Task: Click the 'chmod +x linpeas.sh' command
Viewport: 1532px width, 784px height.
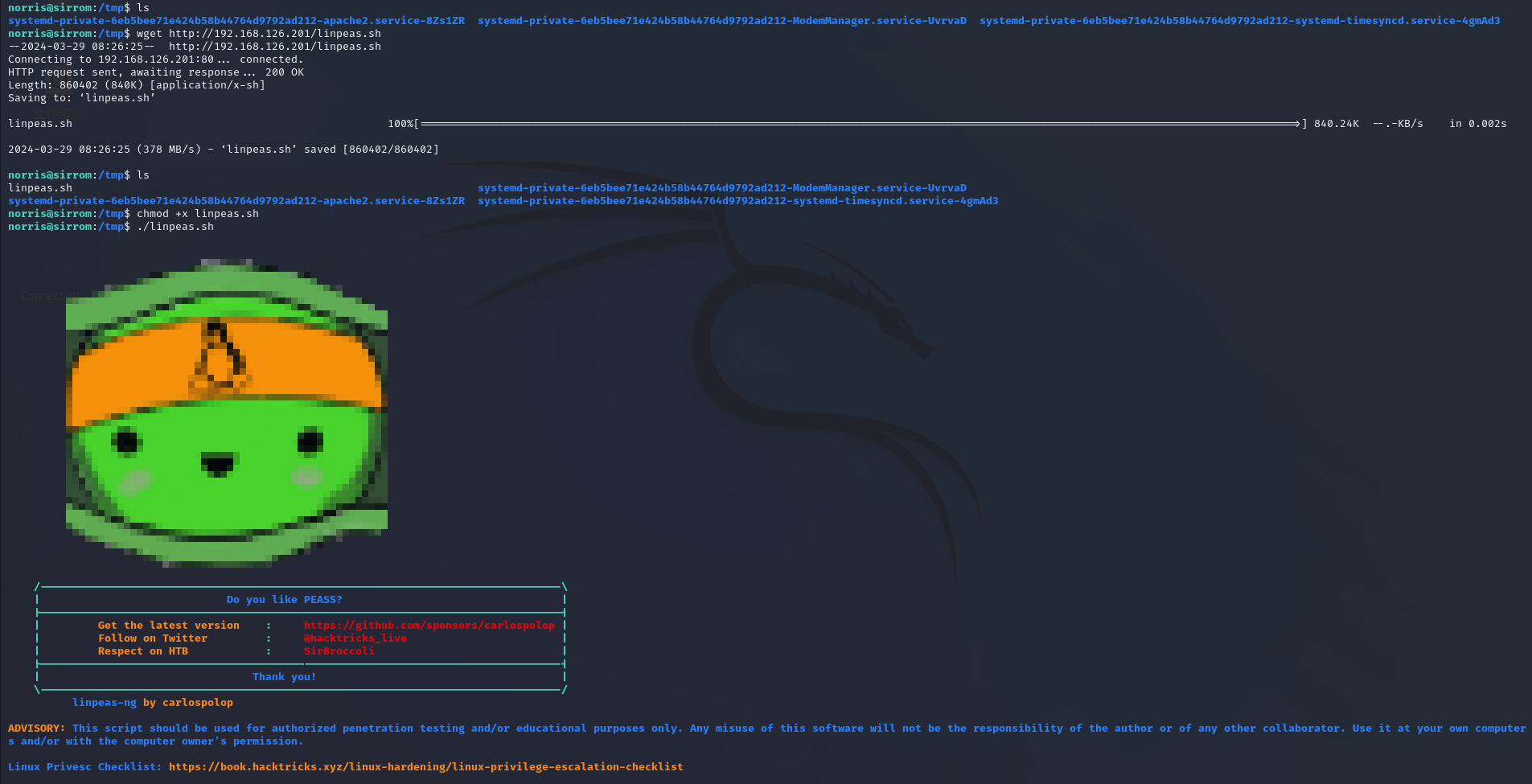Action: point(198,214)
